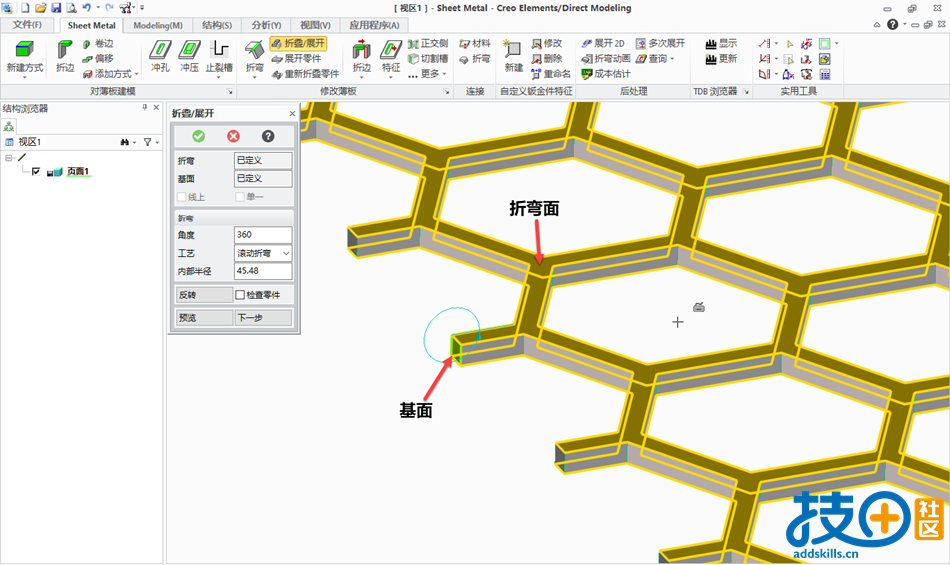Toggle 页面1 checkbox in structure browser
The height and width of the screenshot is (565, 950).
click(x=36, y=171)
